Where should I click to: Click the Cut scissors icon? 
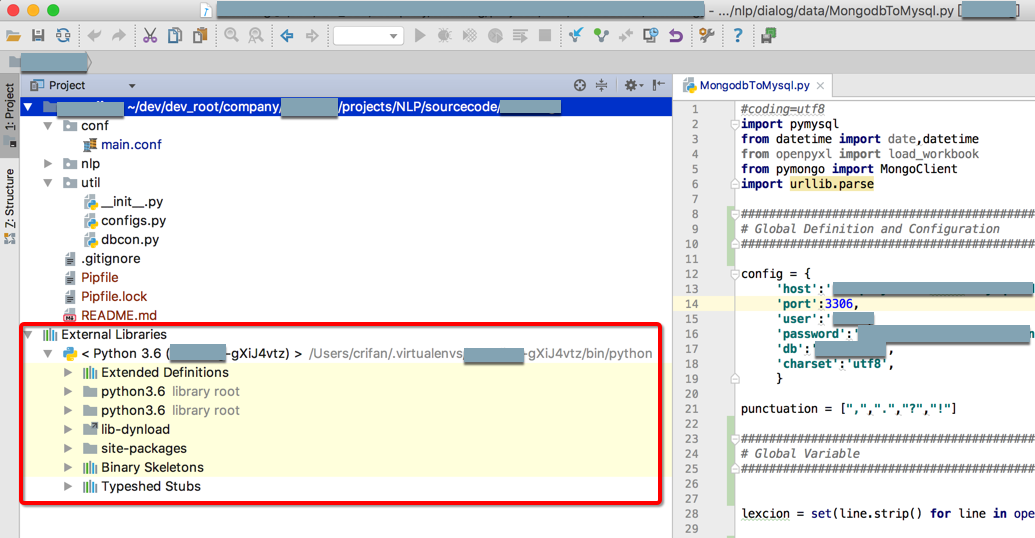pyautogui.click(x=150, y=36)
